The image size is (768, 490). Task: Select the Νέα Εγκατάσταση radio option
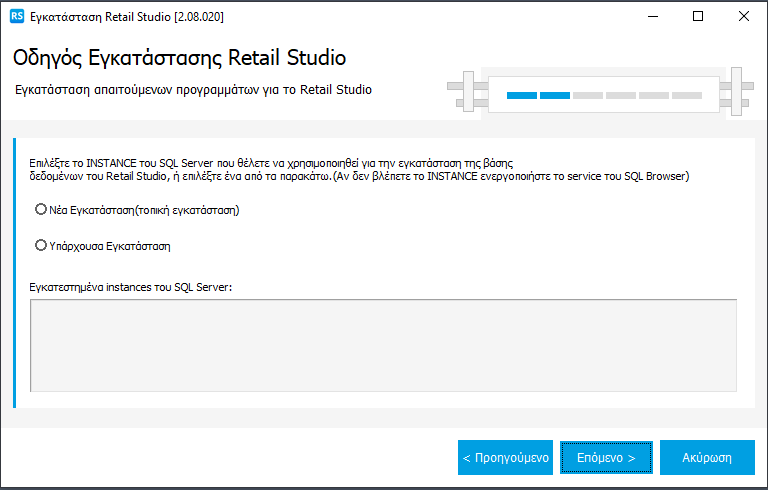point(41,210)
